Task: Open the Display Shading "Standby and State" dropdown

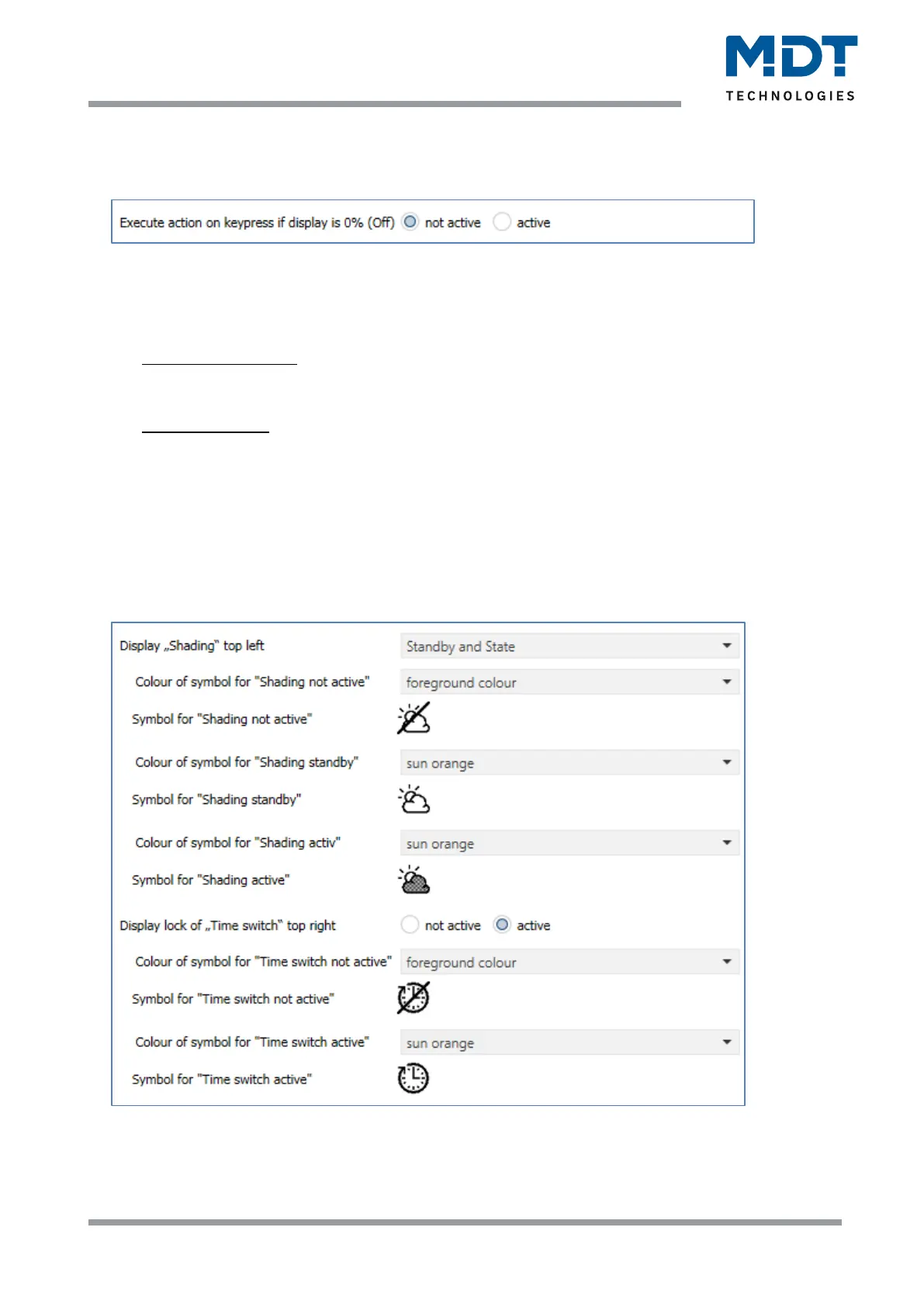Action: (569, 646)
